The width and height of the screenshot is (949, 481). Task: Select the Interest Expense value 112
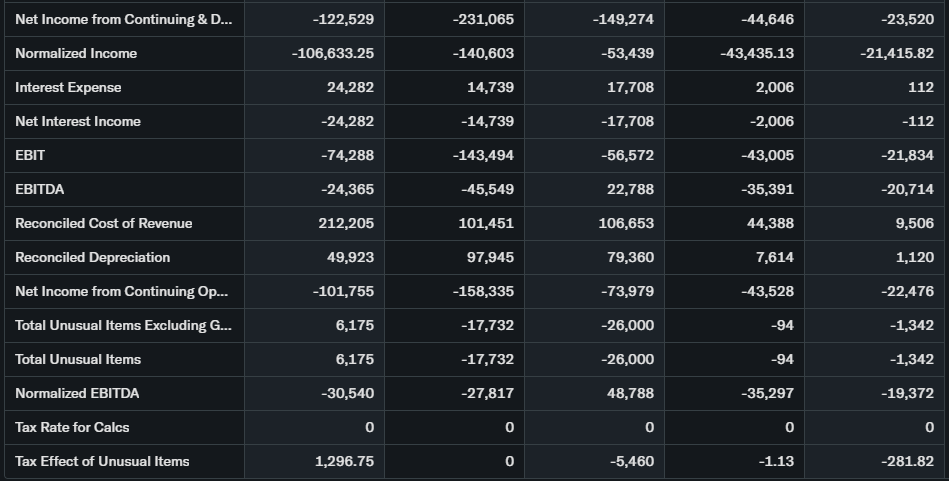click(x=921, y=87)
